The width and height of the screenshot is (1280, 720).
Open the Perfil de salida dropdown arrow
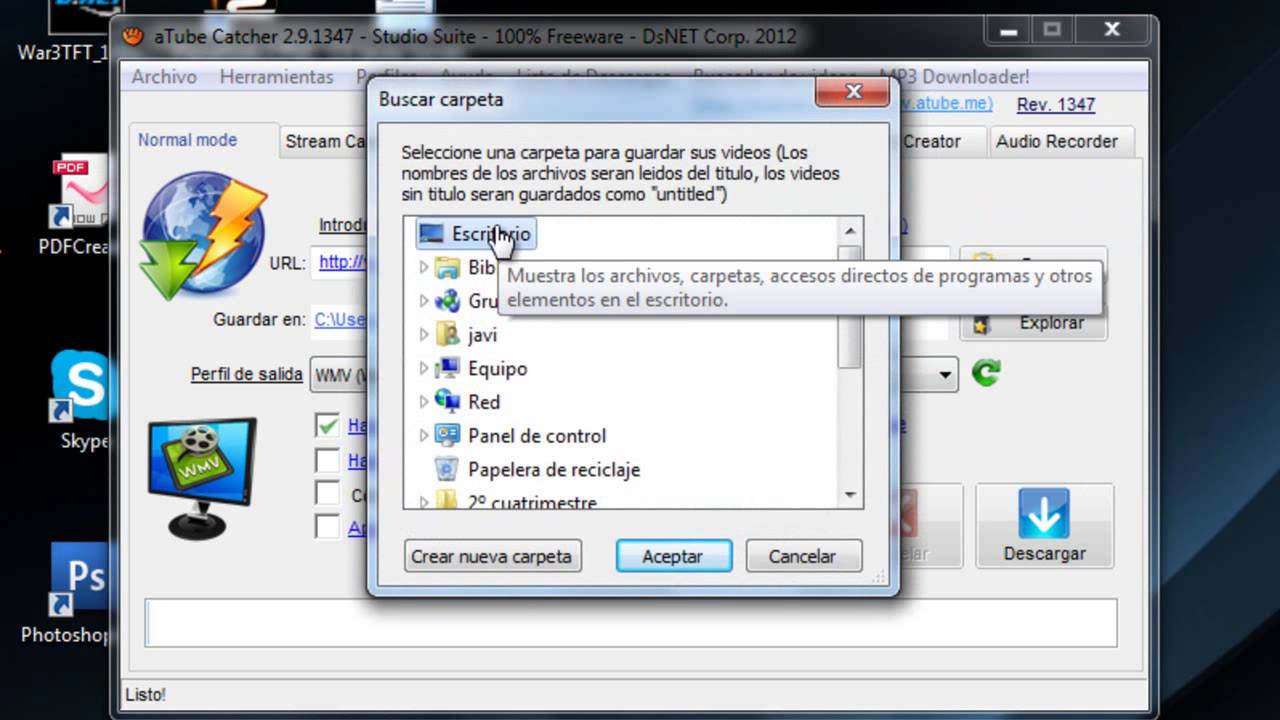945,375
